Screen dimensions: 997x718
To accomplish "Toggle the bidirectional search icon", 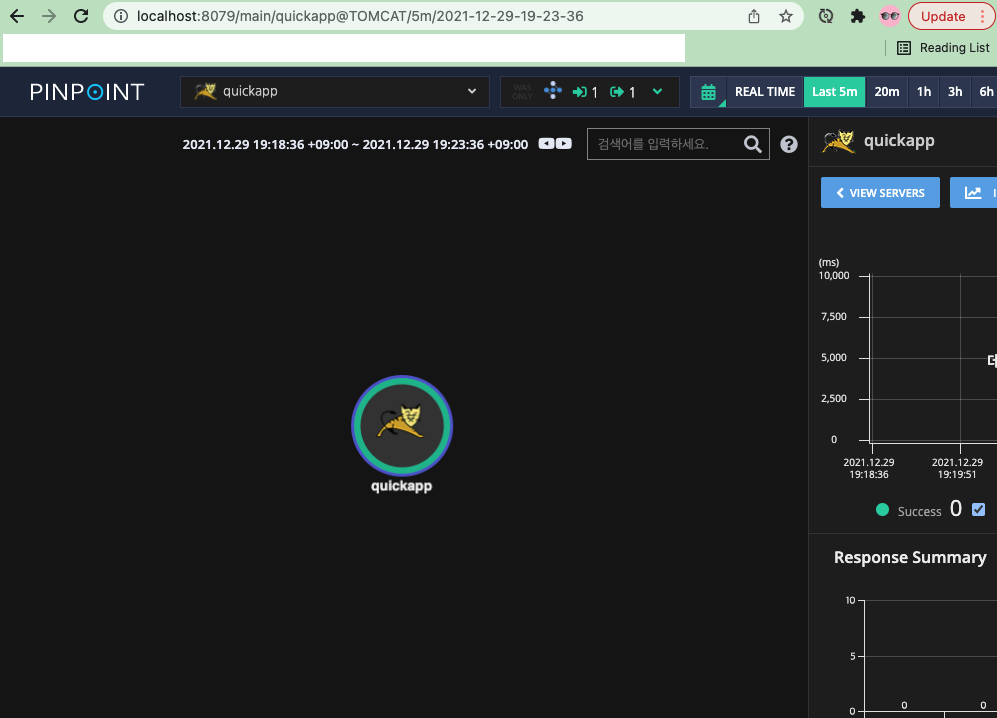I will 553,90.
